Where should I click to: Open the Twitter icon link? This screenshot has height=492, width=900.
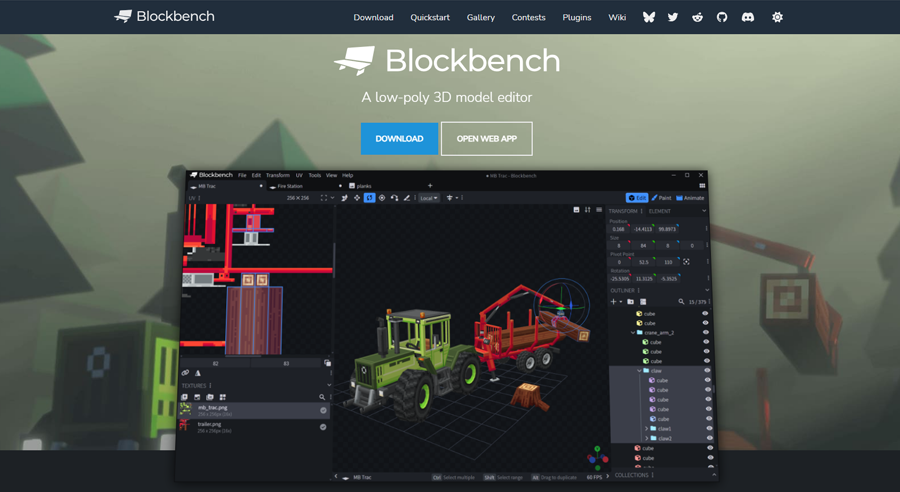point(673,17)
